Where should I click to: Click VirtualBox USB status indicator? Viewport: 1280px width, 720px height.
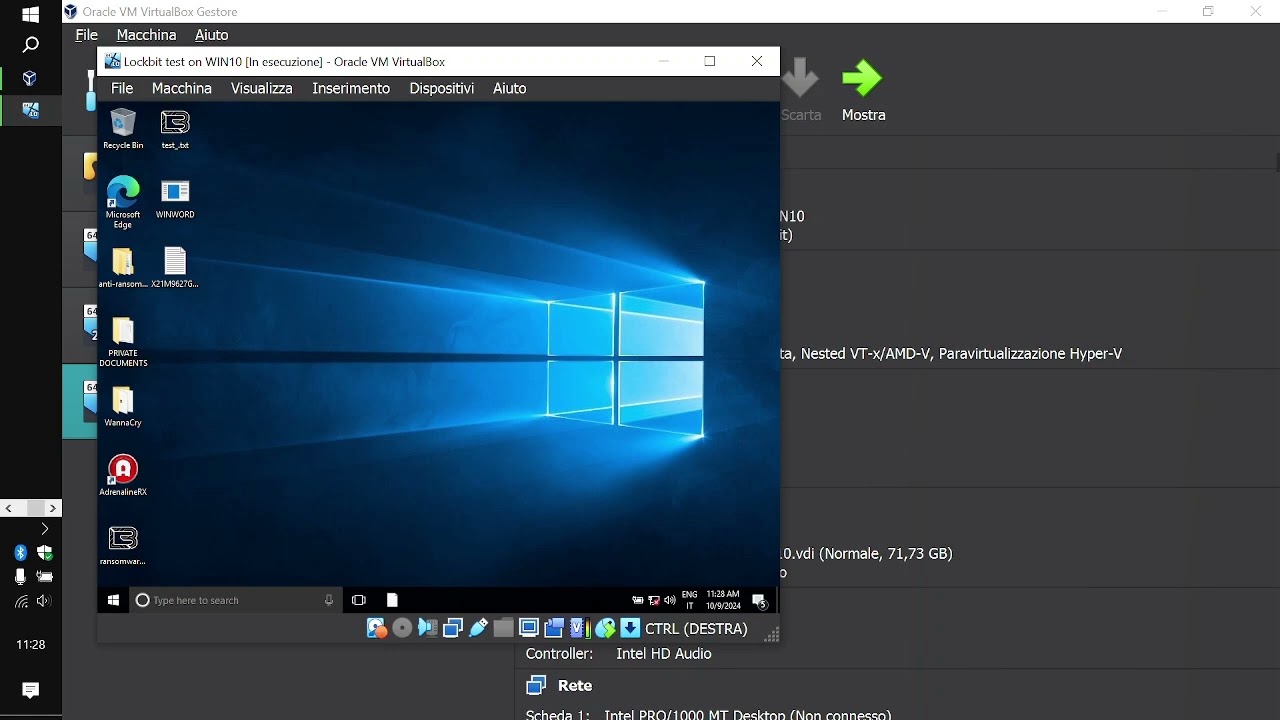coord(478,628)
